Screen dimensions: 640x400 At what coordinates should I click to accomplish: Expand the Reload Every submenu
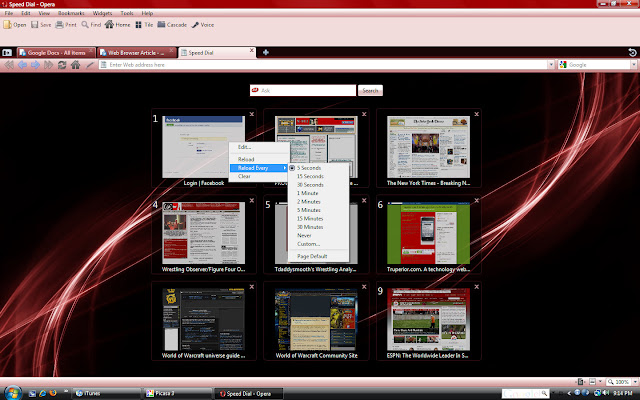tap(259, 168)
